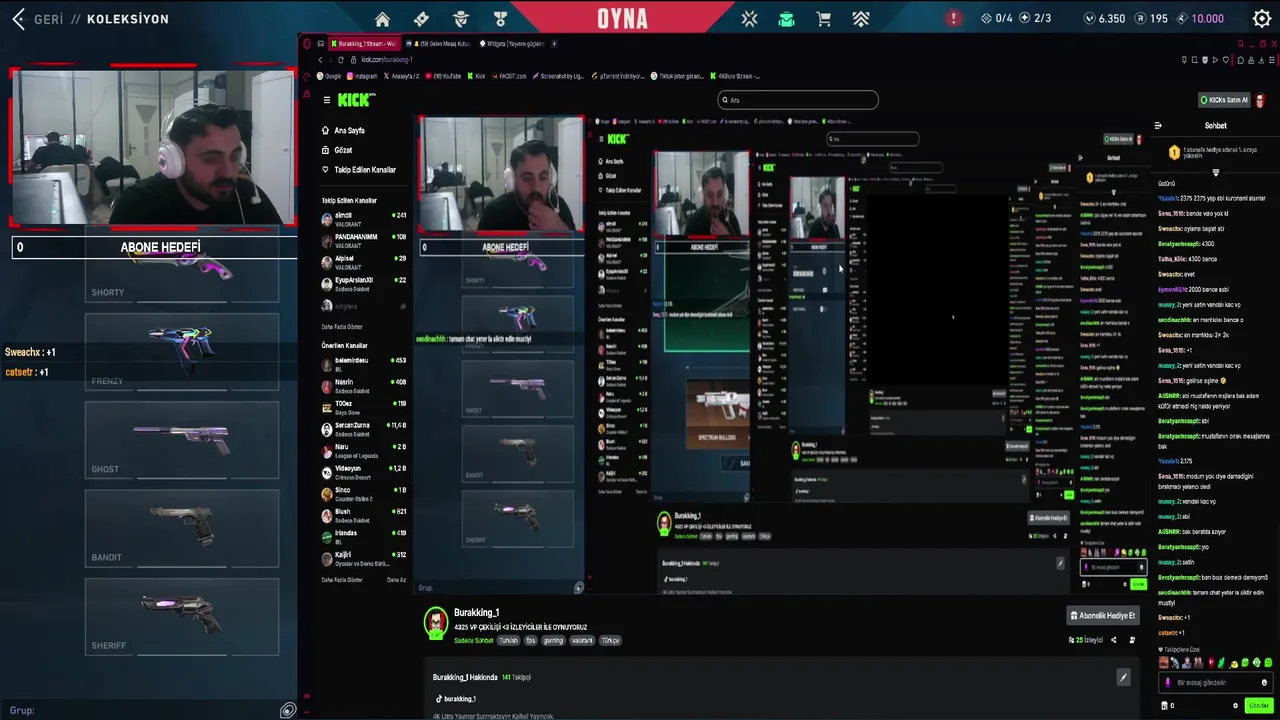Open the burakking_1 TikTok link
1280x720 pixels.
456,699
